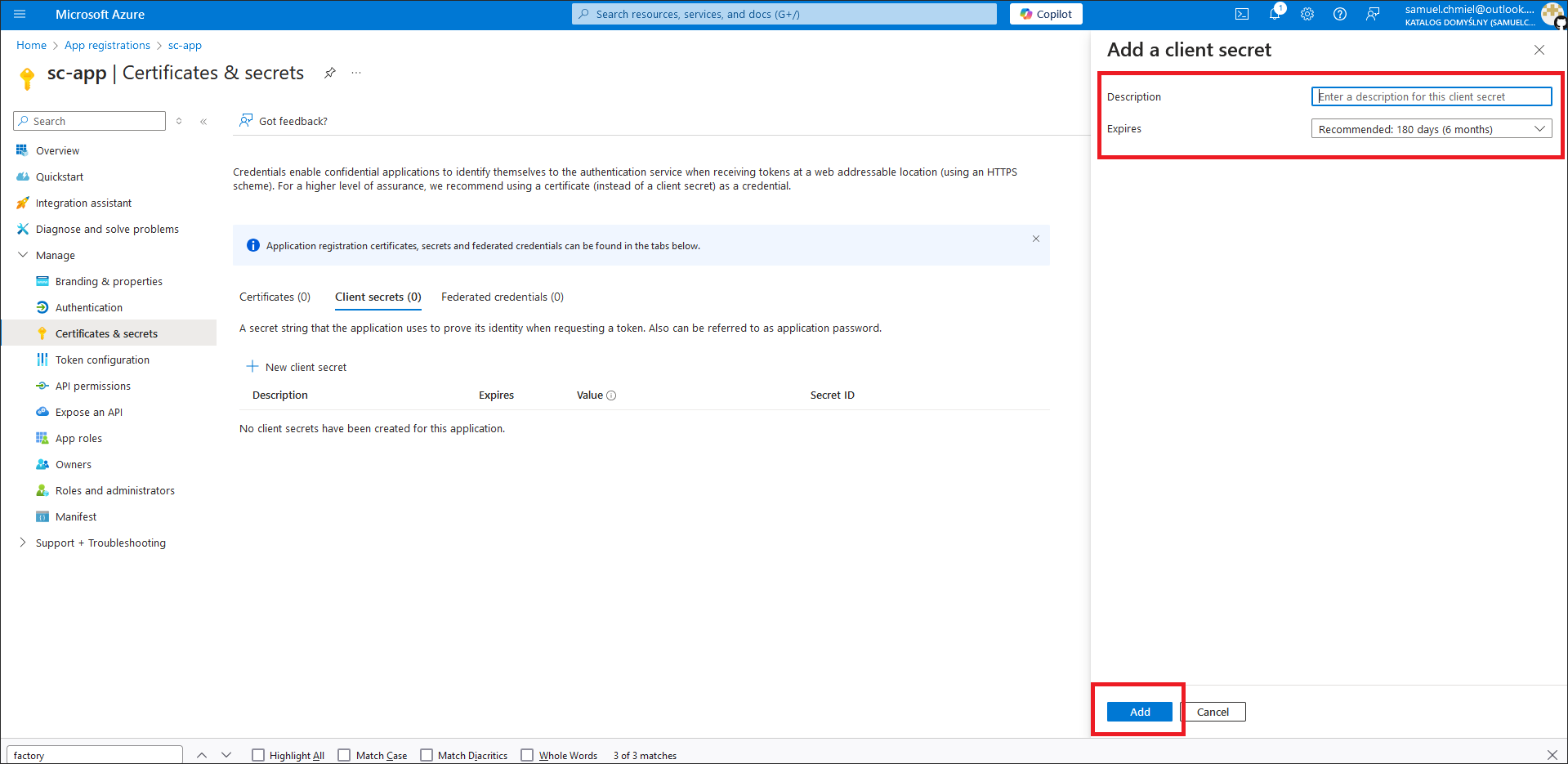Open the Azure portal hamburger menu
The height and width of the screenshot is (764, 1568).
[20, 14]
